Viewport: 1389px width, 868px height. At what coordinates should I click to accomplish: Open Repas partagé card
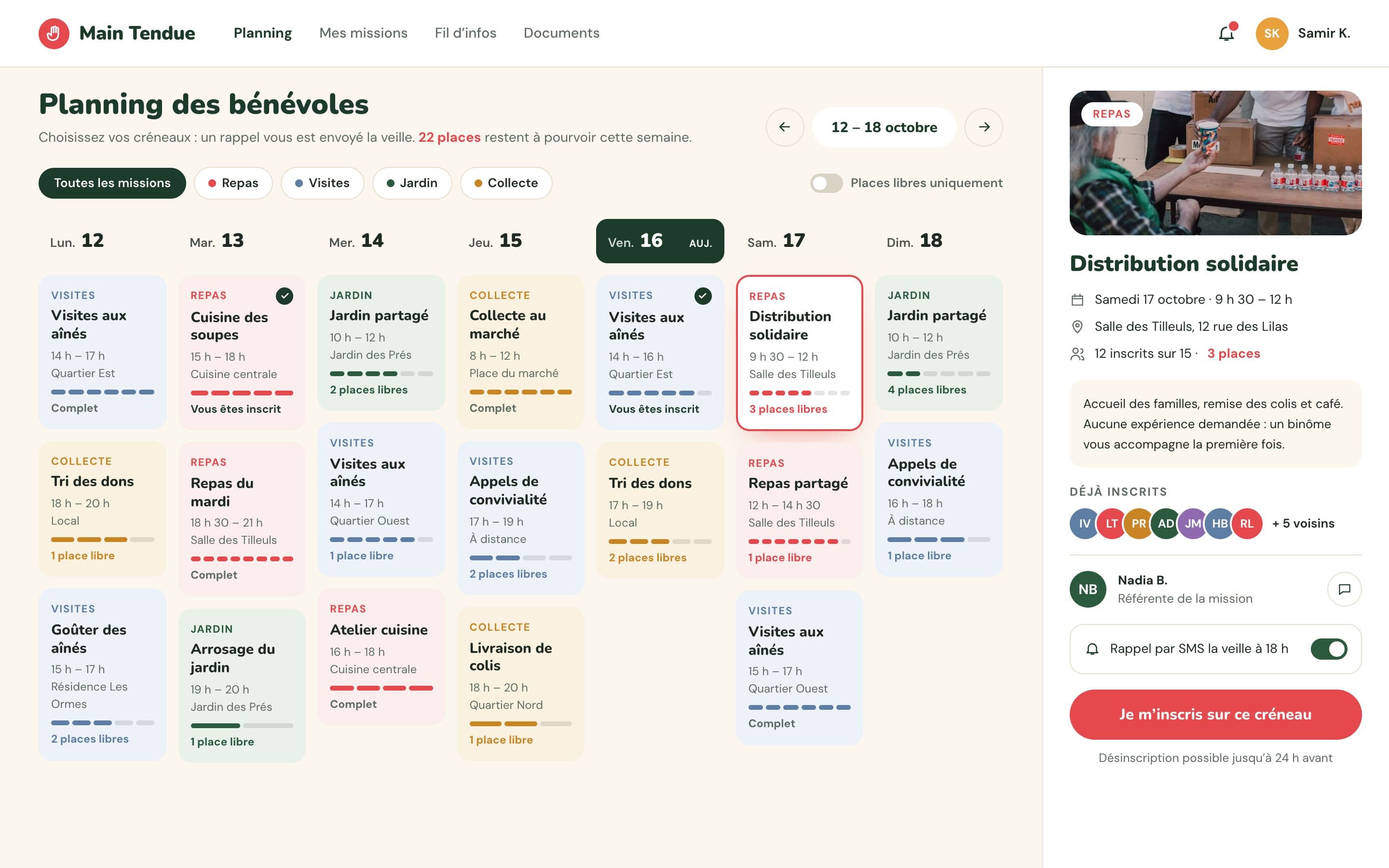pyautogui.click(x=799, y=510)
